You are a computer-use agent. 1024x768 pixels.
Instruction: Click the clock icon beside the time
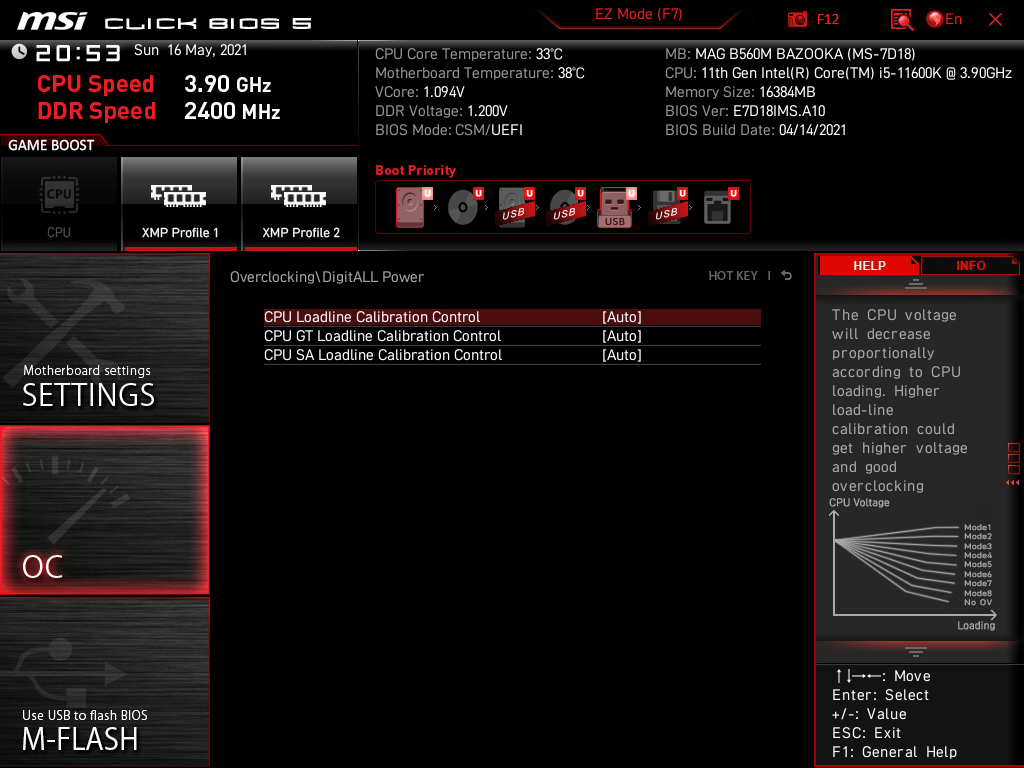[20, 52]
